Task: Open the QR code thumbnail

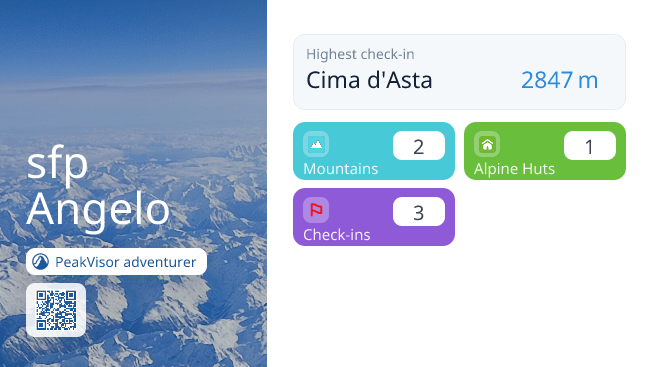Action: click(56, 310)
